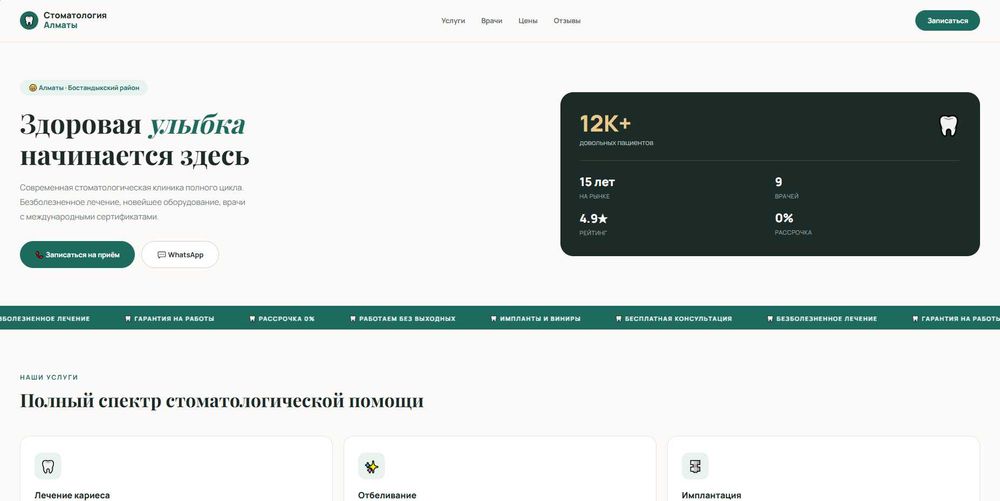
Task: Click the white tooth icon in stats card
Action: point(948,126)
